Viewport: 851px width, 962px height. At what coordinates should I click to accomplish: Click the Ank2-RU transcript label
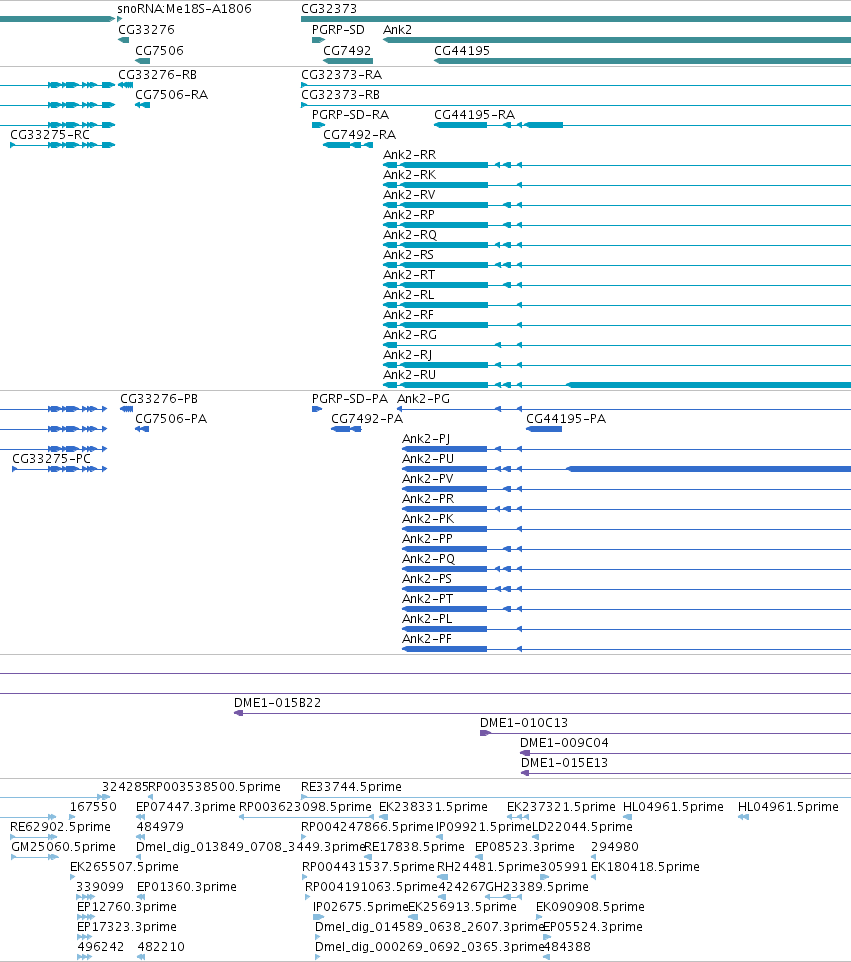(409, 375)
